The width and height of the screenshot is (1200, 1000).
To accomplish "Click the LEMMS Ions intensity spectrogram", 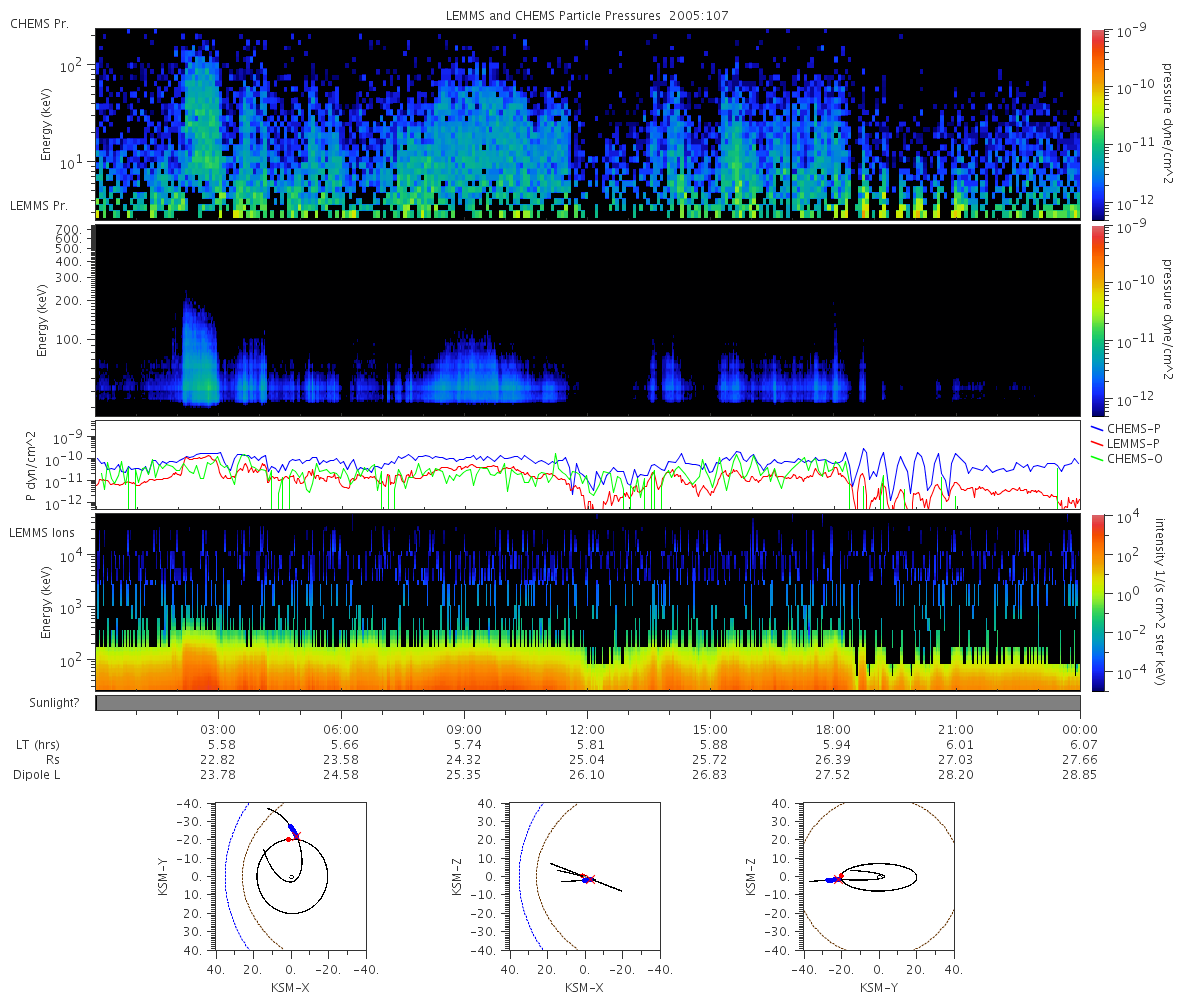I will coord(588,603).
